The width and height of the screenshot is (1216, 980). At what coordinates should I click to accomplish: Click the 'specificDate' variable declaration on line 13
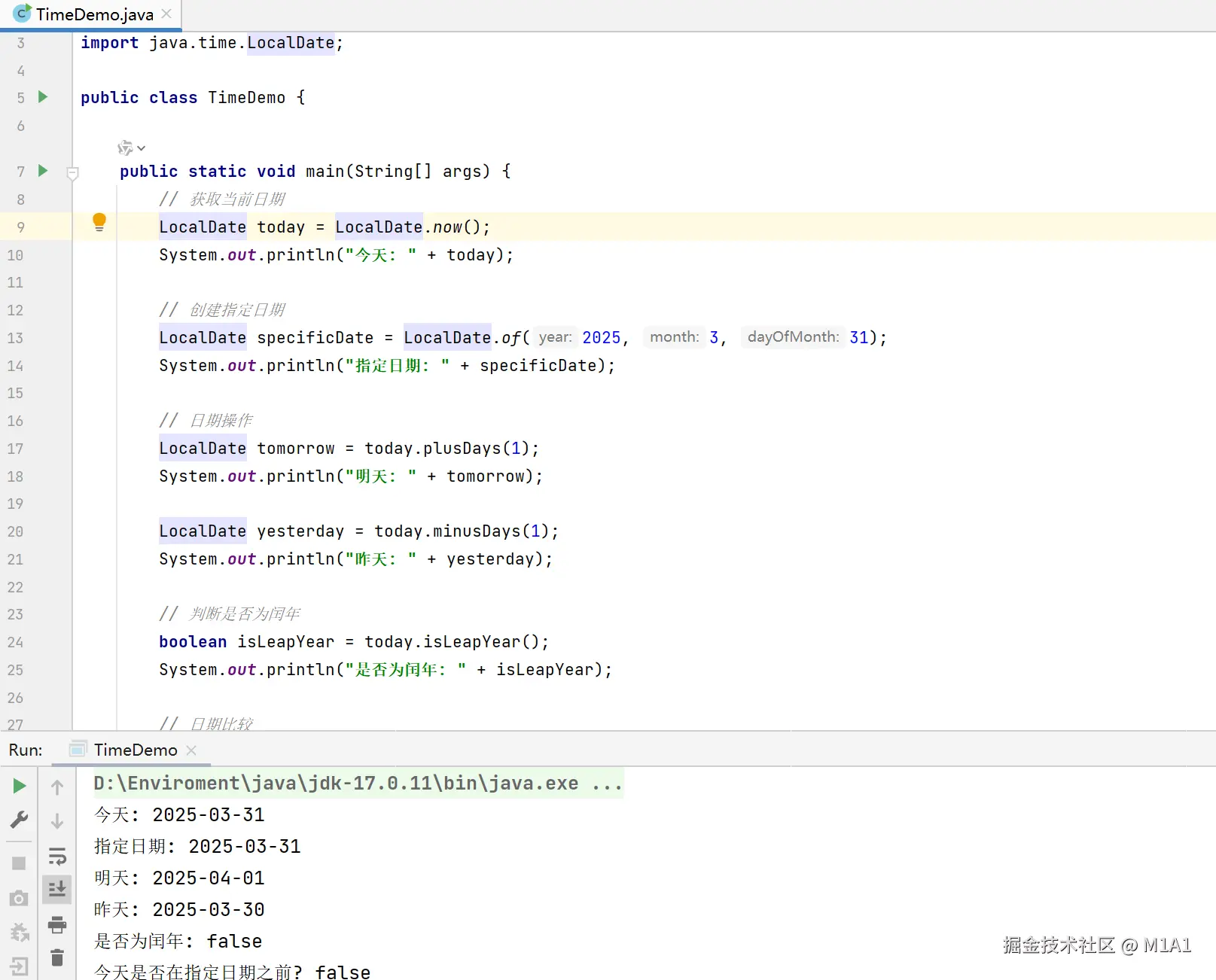(x=315, y=338)
